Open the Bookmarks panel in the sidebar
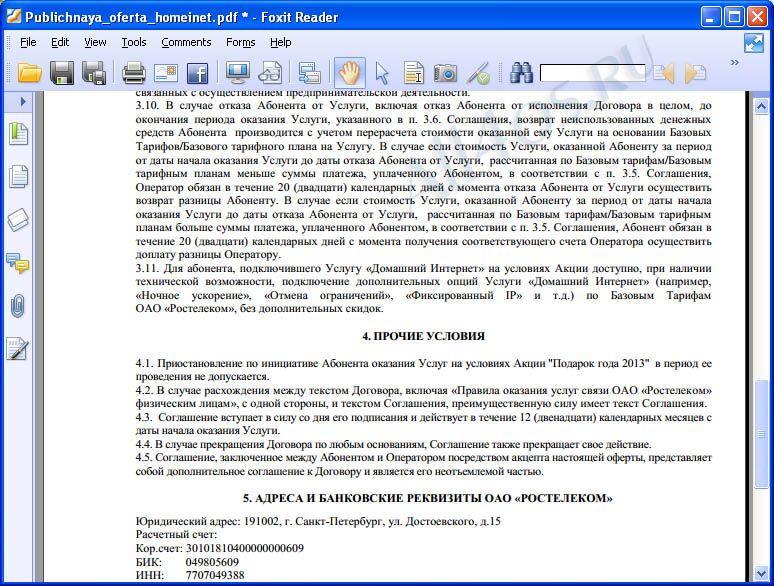The image size is (774, 586). [18, 133]
